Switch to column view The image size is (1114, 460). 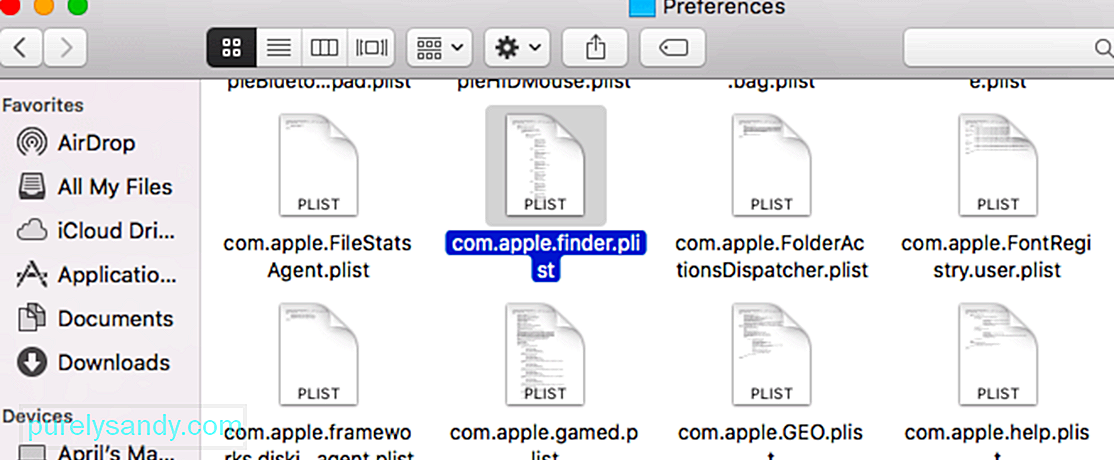click(x=324, y=48)
